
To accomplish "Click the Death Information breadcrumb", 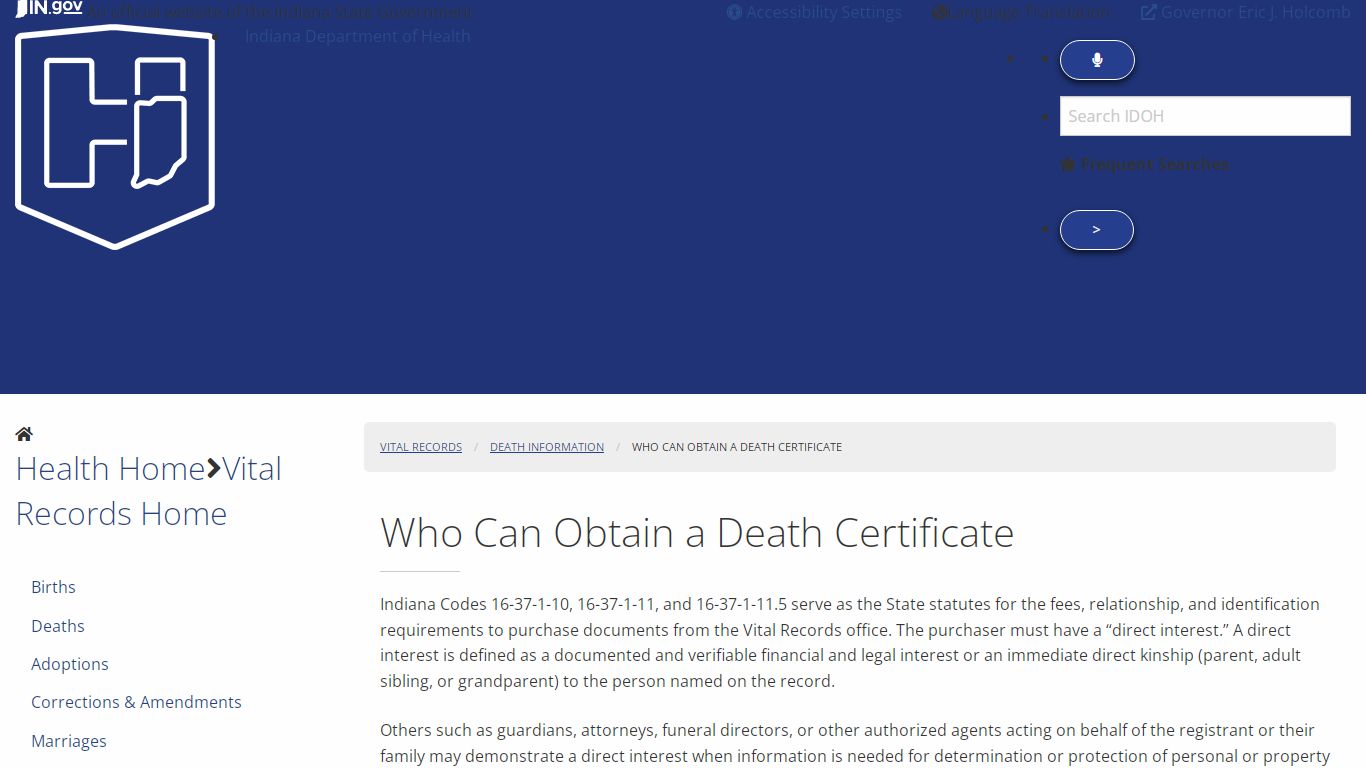I will coord(547,447).
